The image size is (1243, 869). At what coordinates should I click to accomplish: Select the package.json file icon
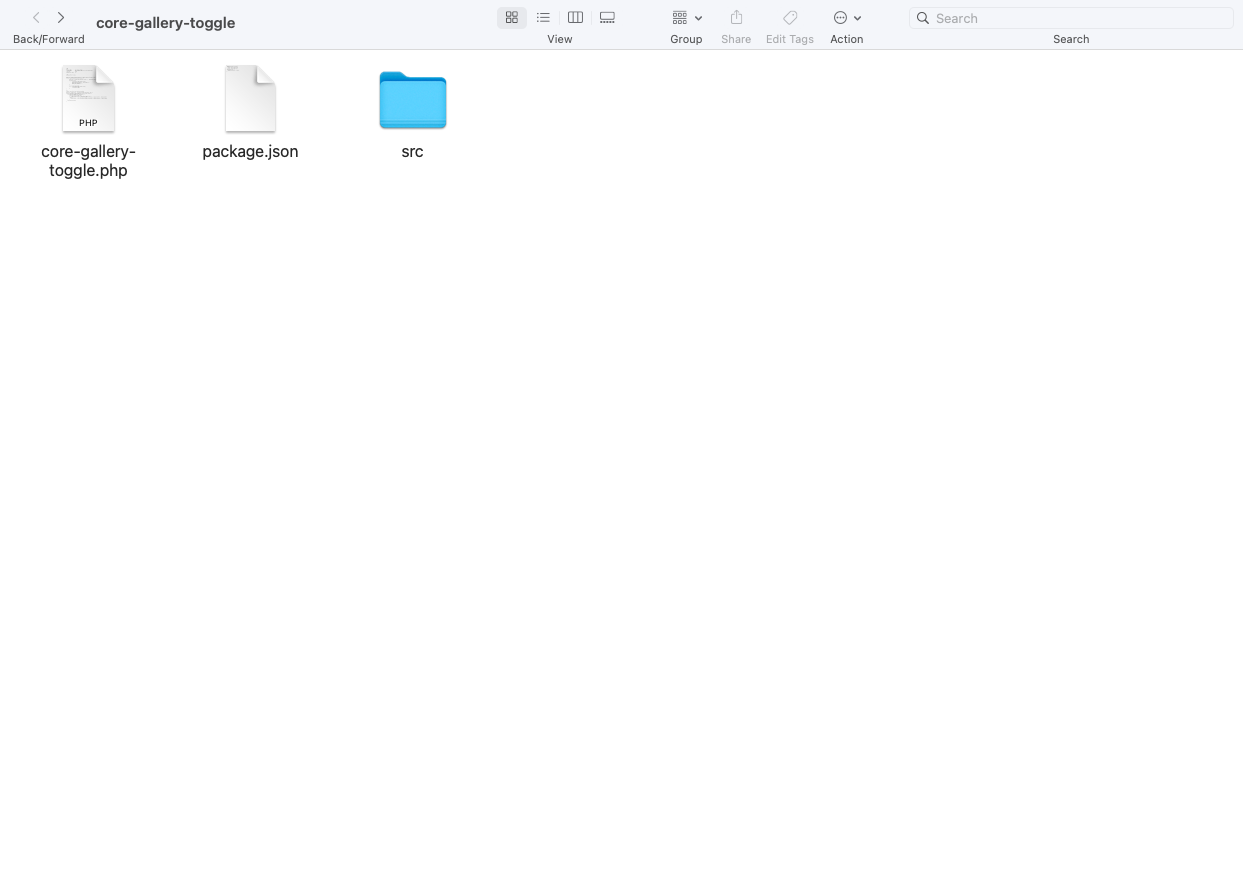[x=250, y=99]
